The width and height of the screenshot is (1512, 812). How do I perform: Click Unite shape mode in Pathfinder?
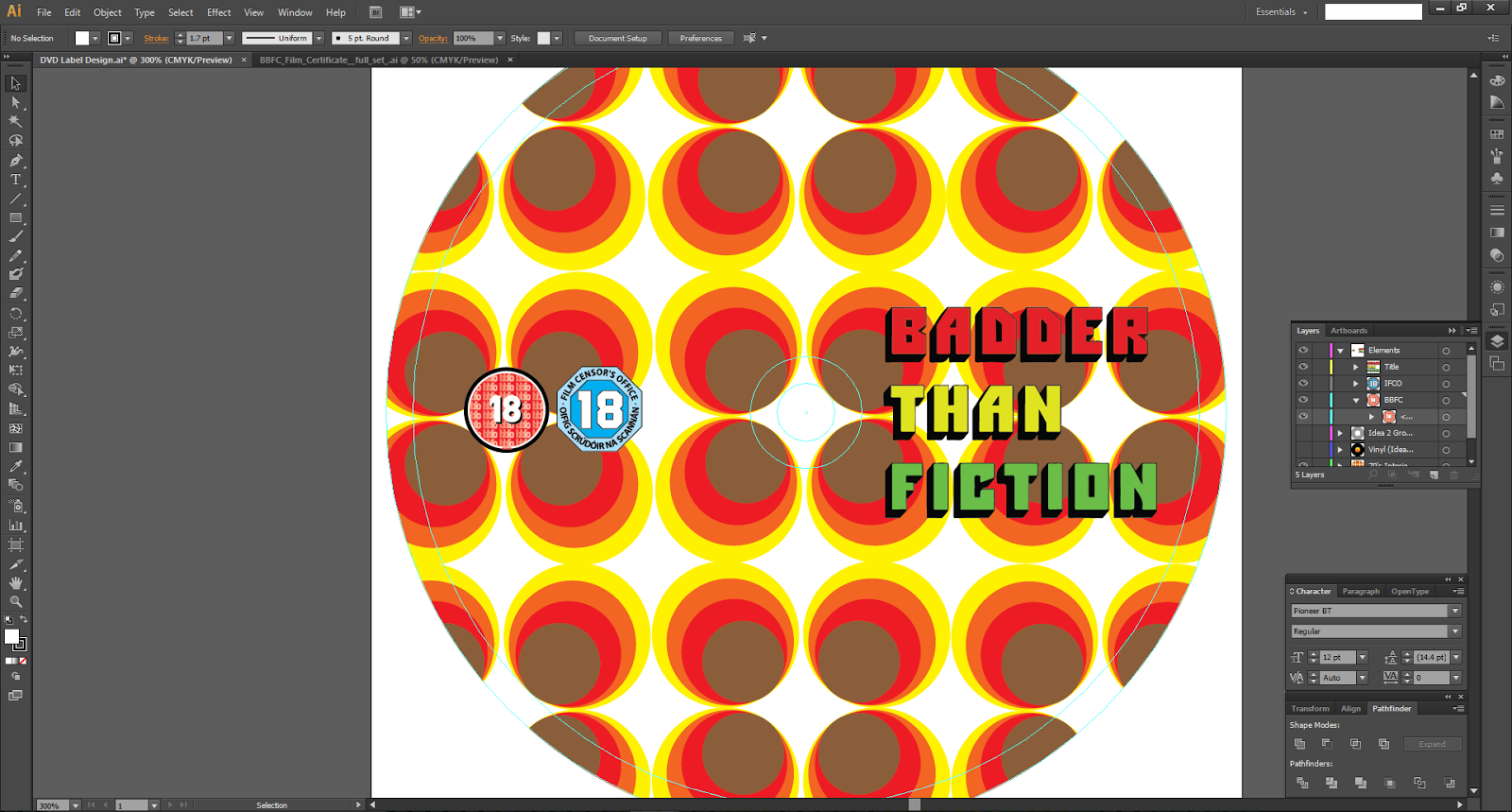1300,744
